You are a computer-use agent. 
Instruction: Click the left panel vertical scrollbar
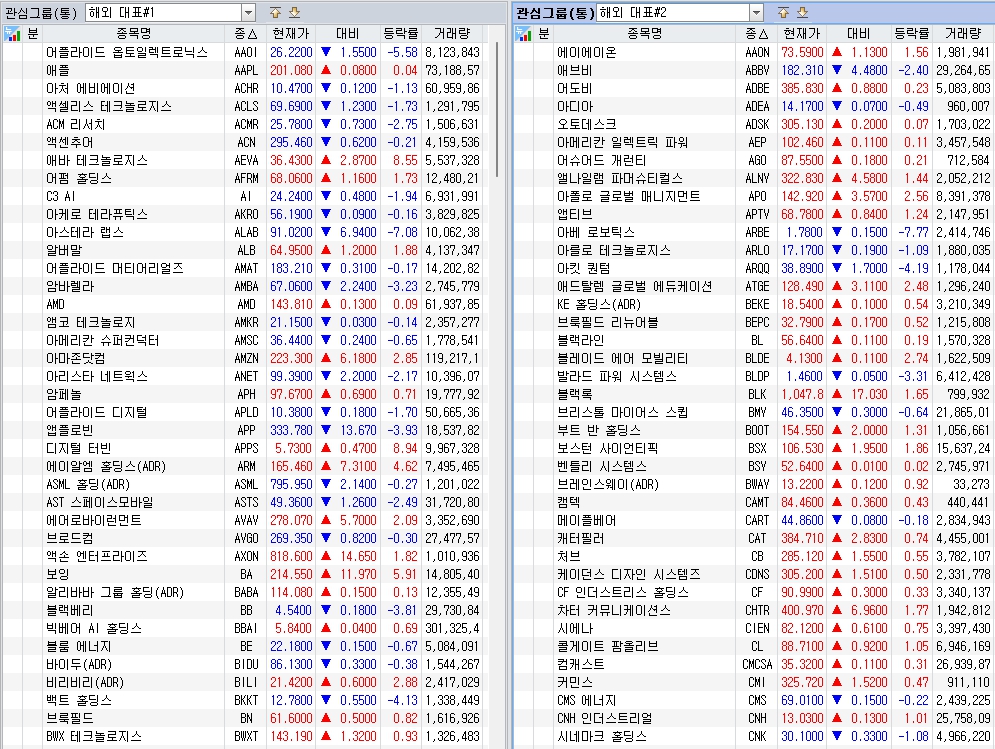(497, 110)
